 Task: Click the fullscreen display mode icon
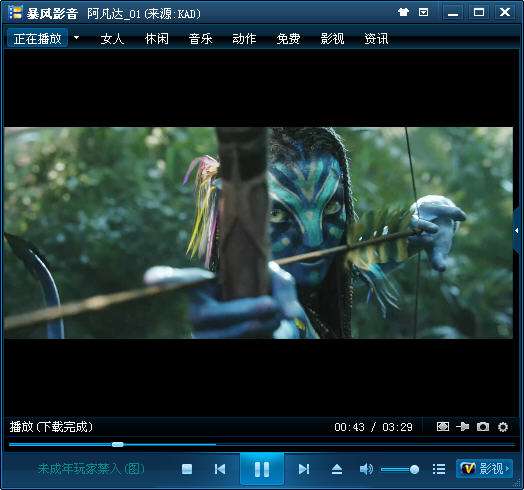click(443, 426)
